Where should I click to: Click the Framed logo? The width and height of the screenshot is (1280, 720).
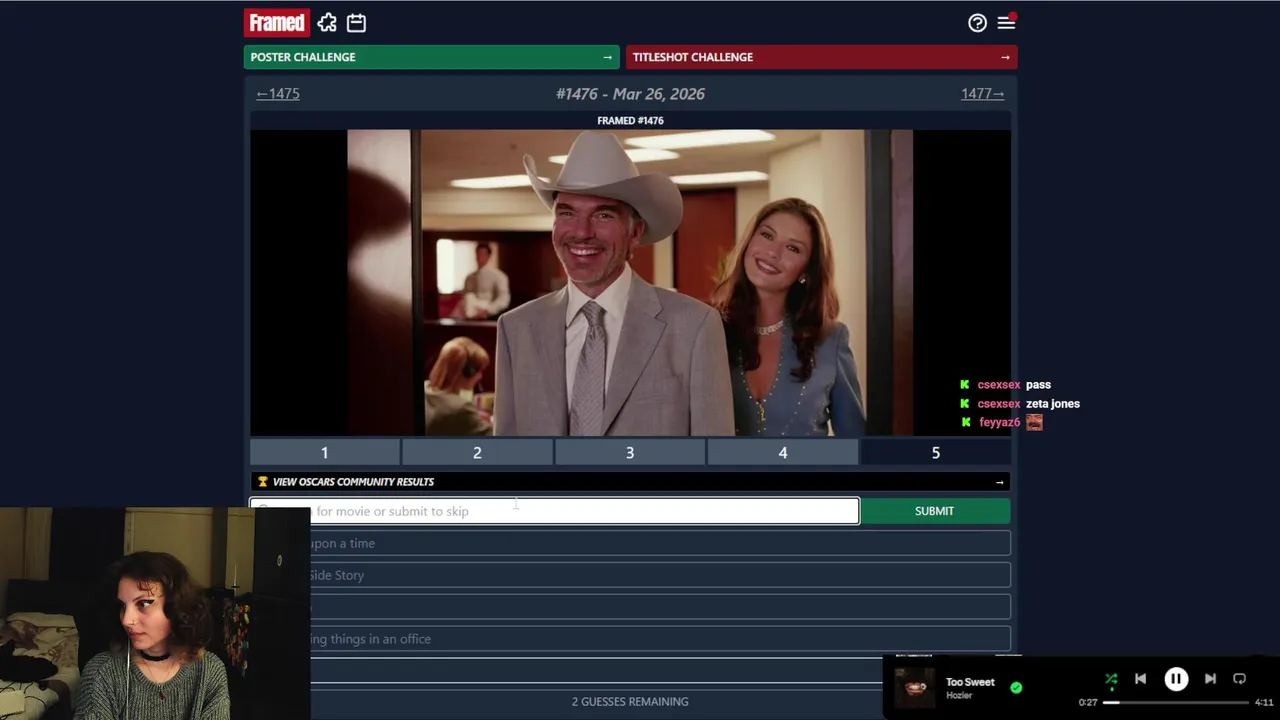pyautogui.click(x=277, y=23)
